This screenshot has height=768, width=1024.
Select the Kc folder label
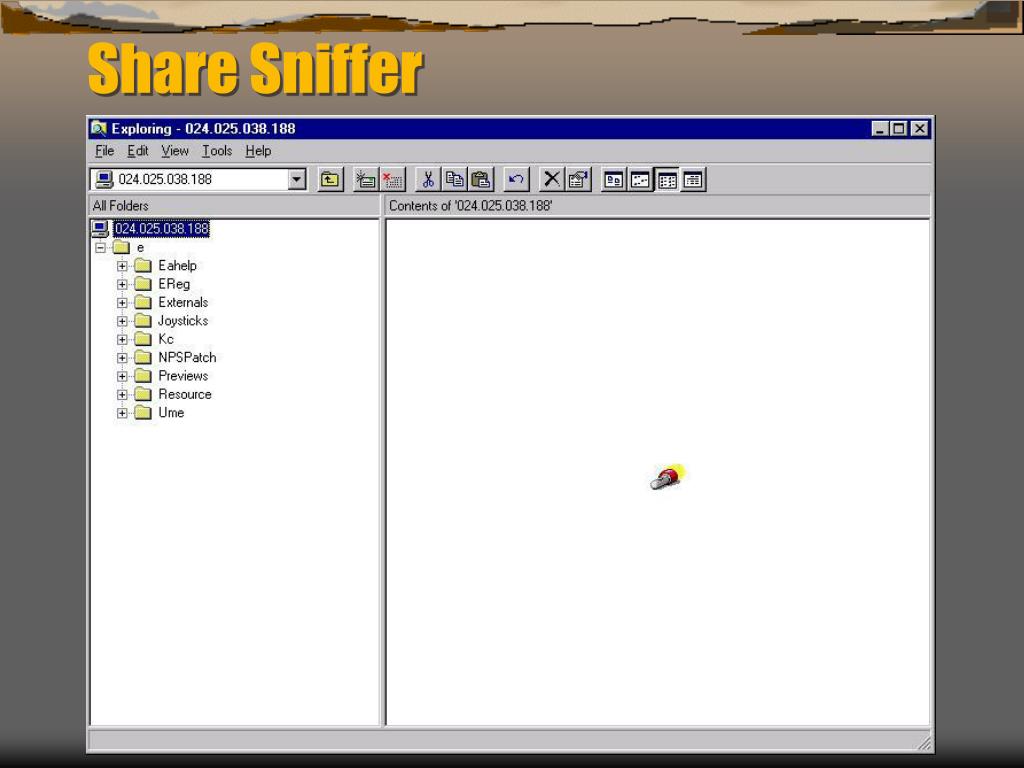tap(166, 339)
